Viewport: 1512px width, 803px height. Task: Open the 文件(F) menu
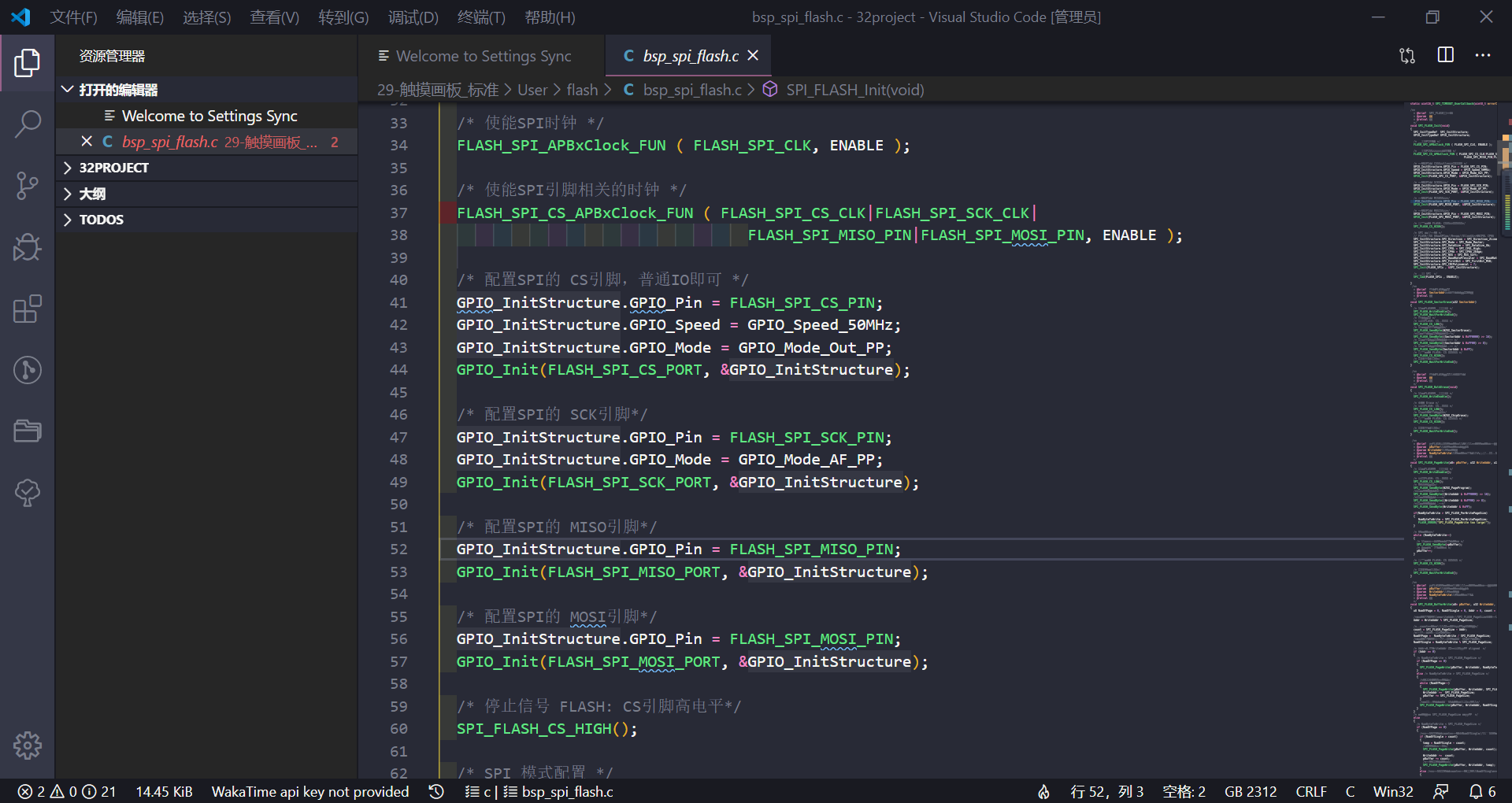(x=74, y=17)
